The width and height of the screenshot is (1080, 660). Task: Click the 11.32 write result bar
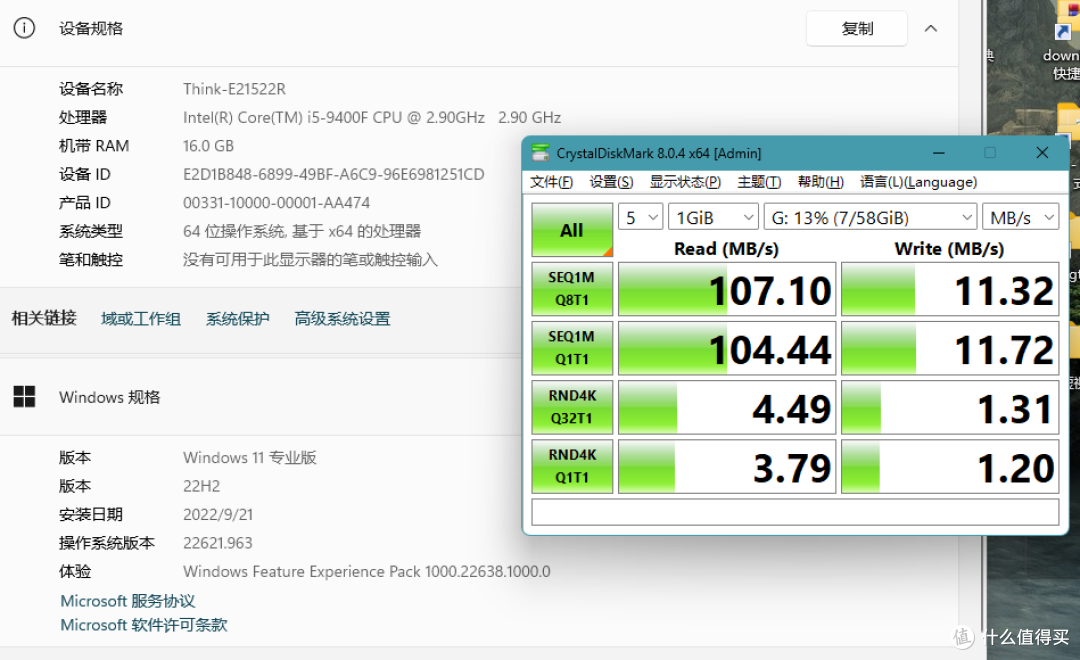click(x=950, y=289)
